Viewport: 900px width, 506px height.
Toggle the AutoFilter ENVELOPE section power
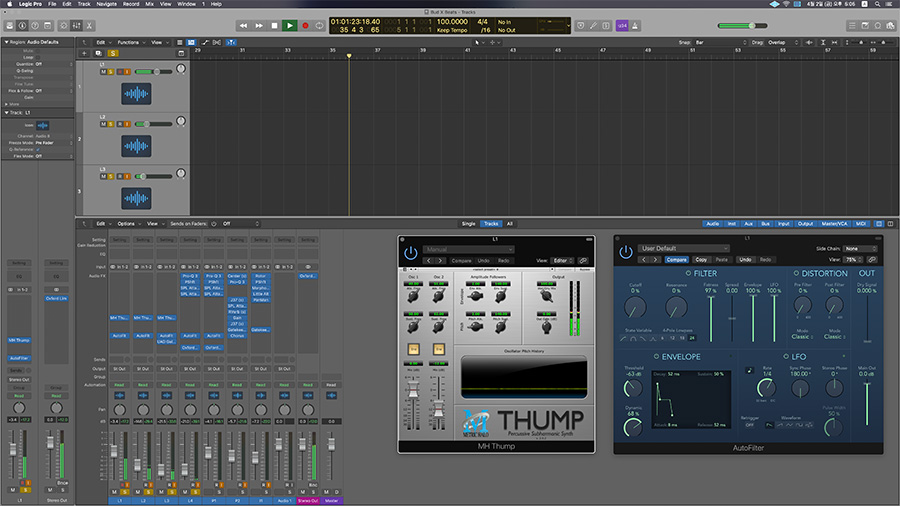pos(656,357)
